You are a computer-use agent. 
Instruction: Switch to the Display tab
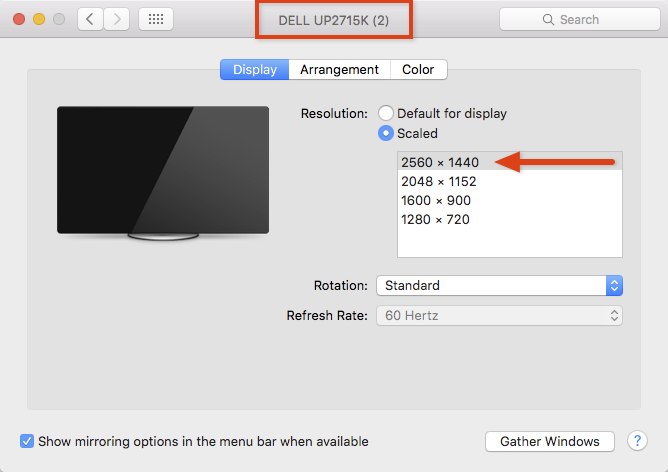255,69
